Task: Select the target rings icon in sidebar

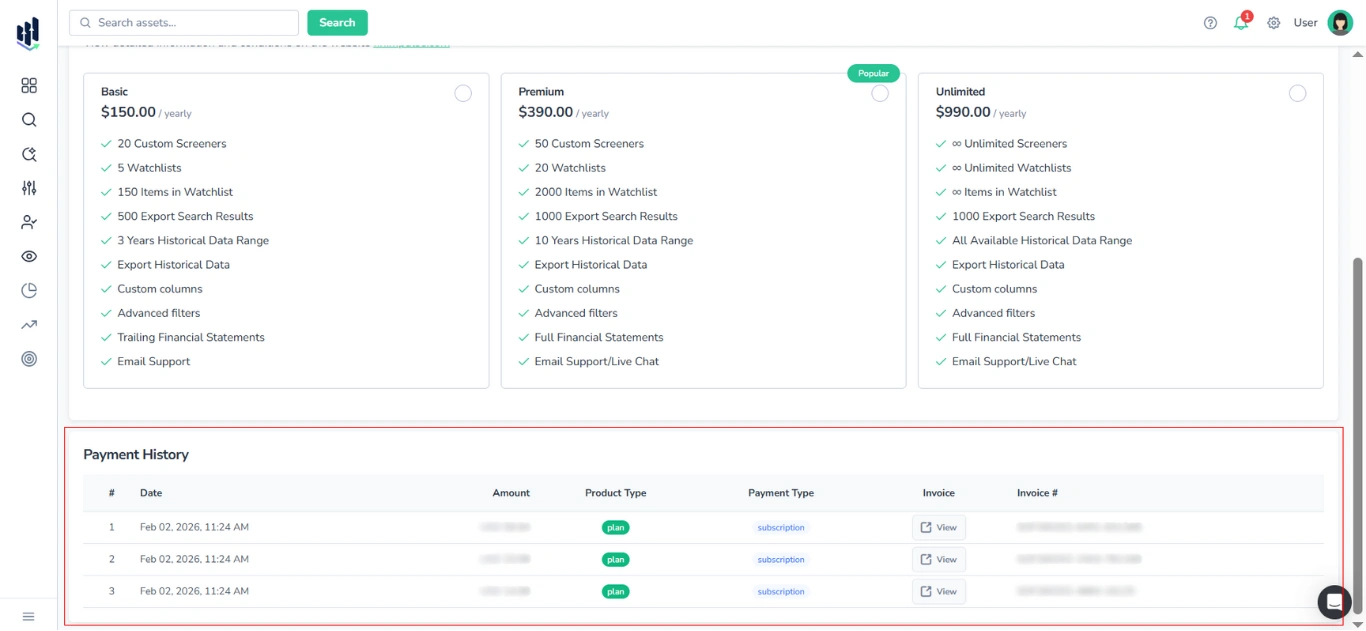Action: point(28,358)
